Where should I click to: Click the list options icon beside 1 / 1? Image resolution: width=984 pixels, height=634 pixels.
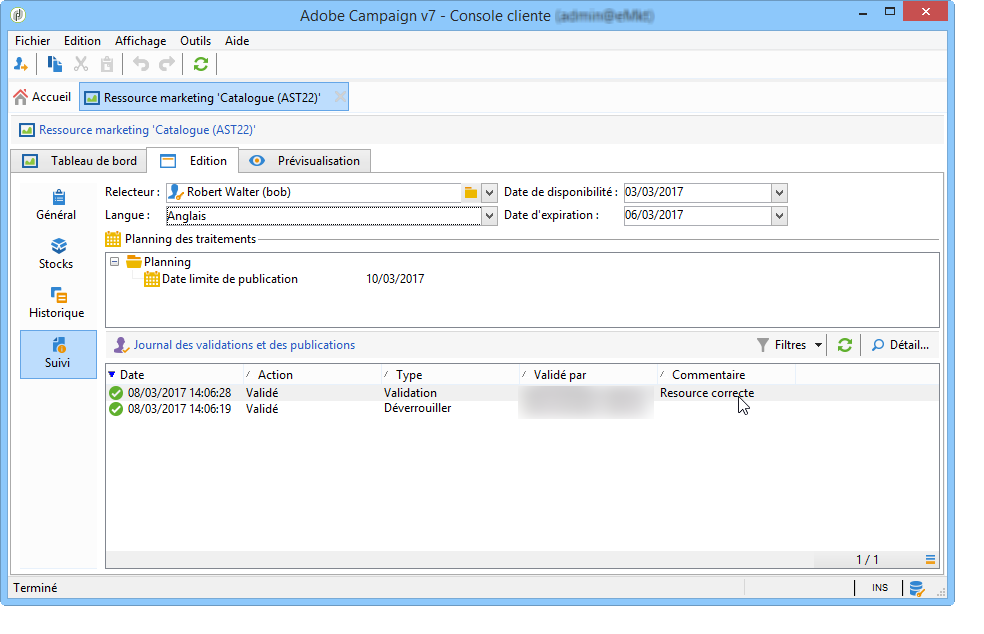click(930, 559)
